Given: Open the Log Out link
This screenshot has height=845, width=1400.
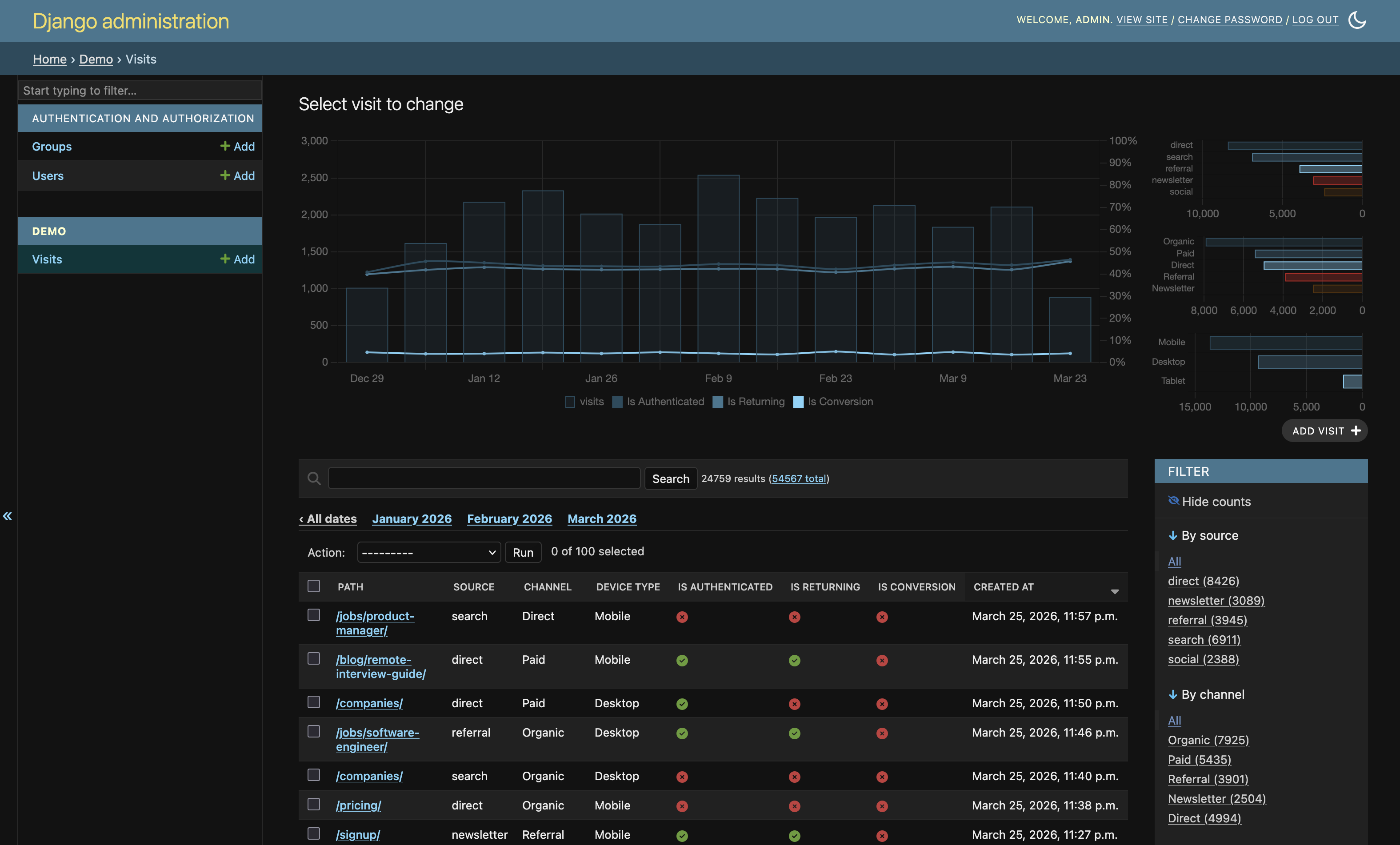Looking at the screenshot, I should tap(1316, 19).
